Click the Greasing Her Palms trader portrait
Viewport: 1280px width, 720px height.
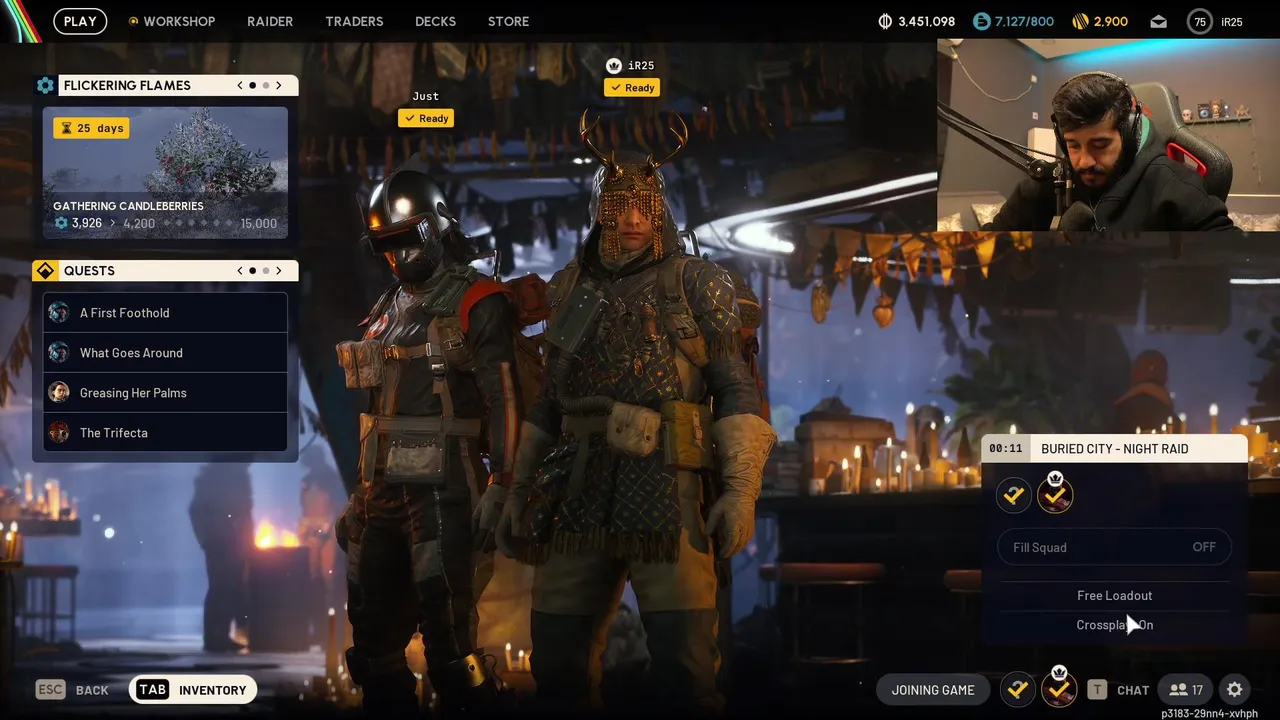[x=59, y=393]
